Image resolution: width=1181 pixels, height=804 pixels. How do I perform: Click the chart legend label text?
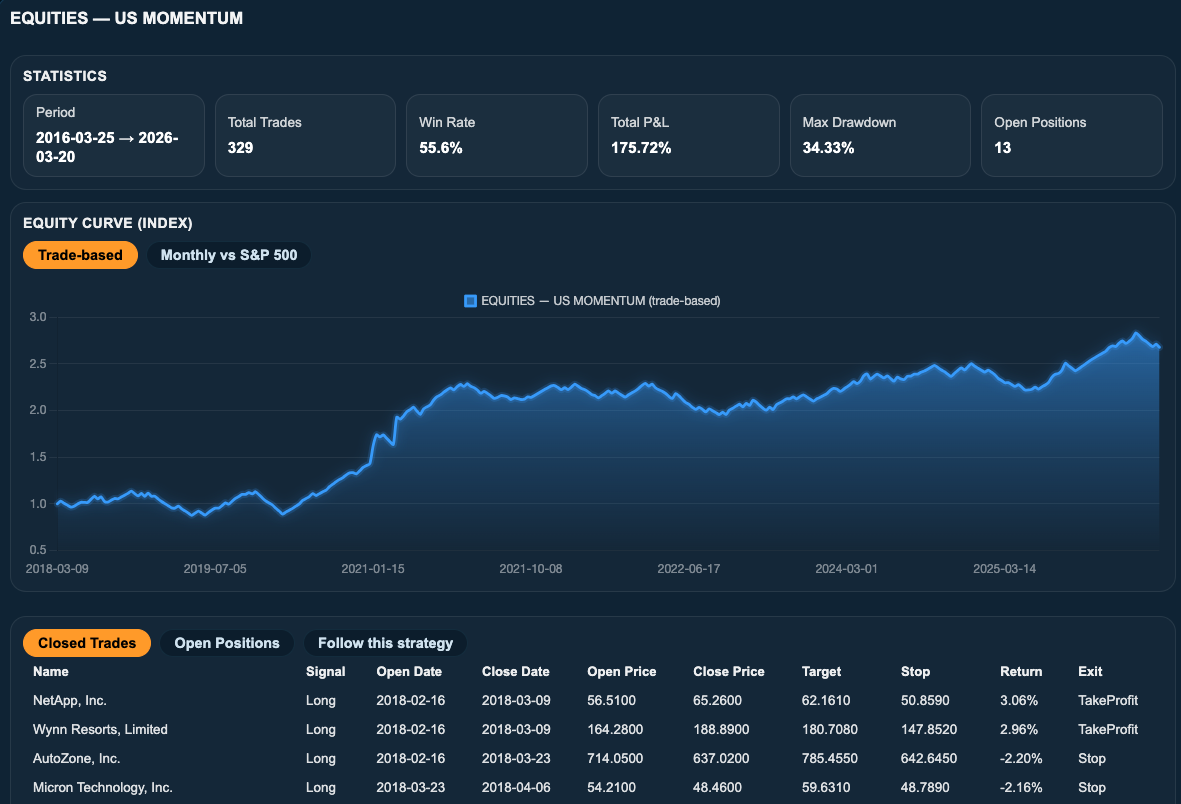600,301
